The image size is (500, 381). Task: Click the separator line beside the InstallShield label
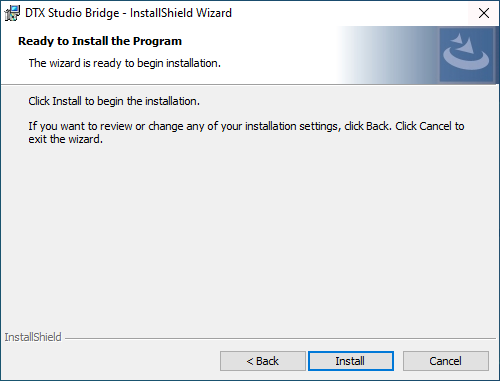[x=280, y=338]
